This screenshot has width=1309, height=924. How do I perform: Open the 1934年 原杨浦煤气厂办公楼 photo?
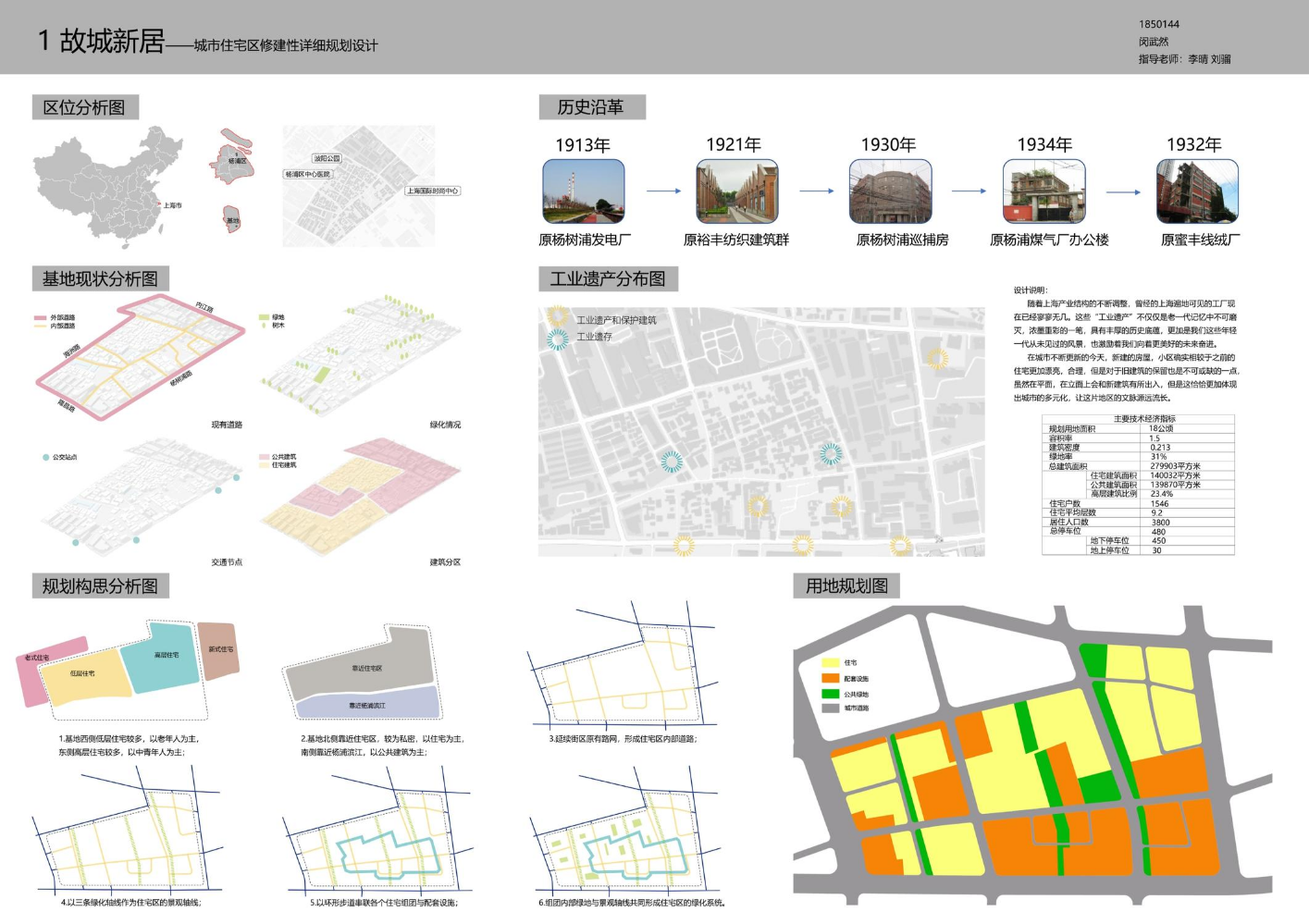click(x=1043, y=191)
